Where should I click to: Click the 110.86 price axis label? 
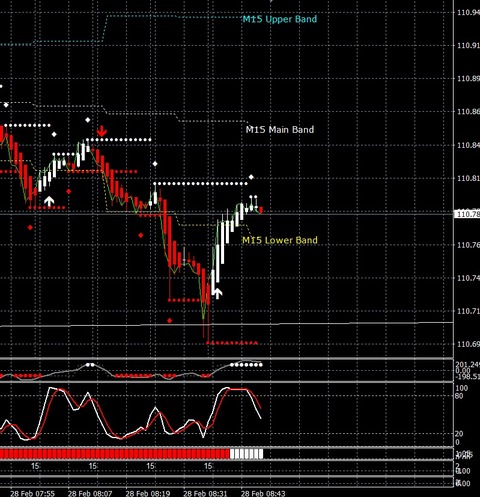click(x=468, y=112)
